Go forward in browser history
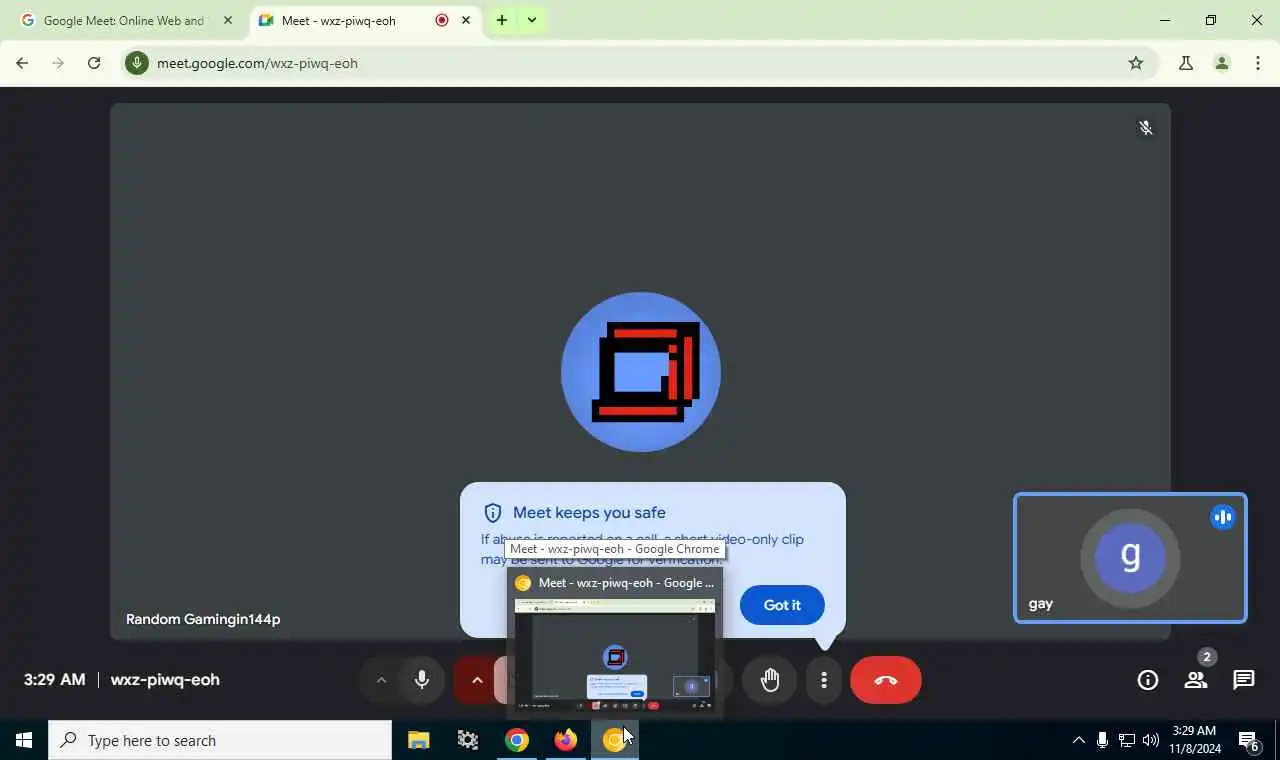Viewport: 1280px width, 760px height. point(58,63)
